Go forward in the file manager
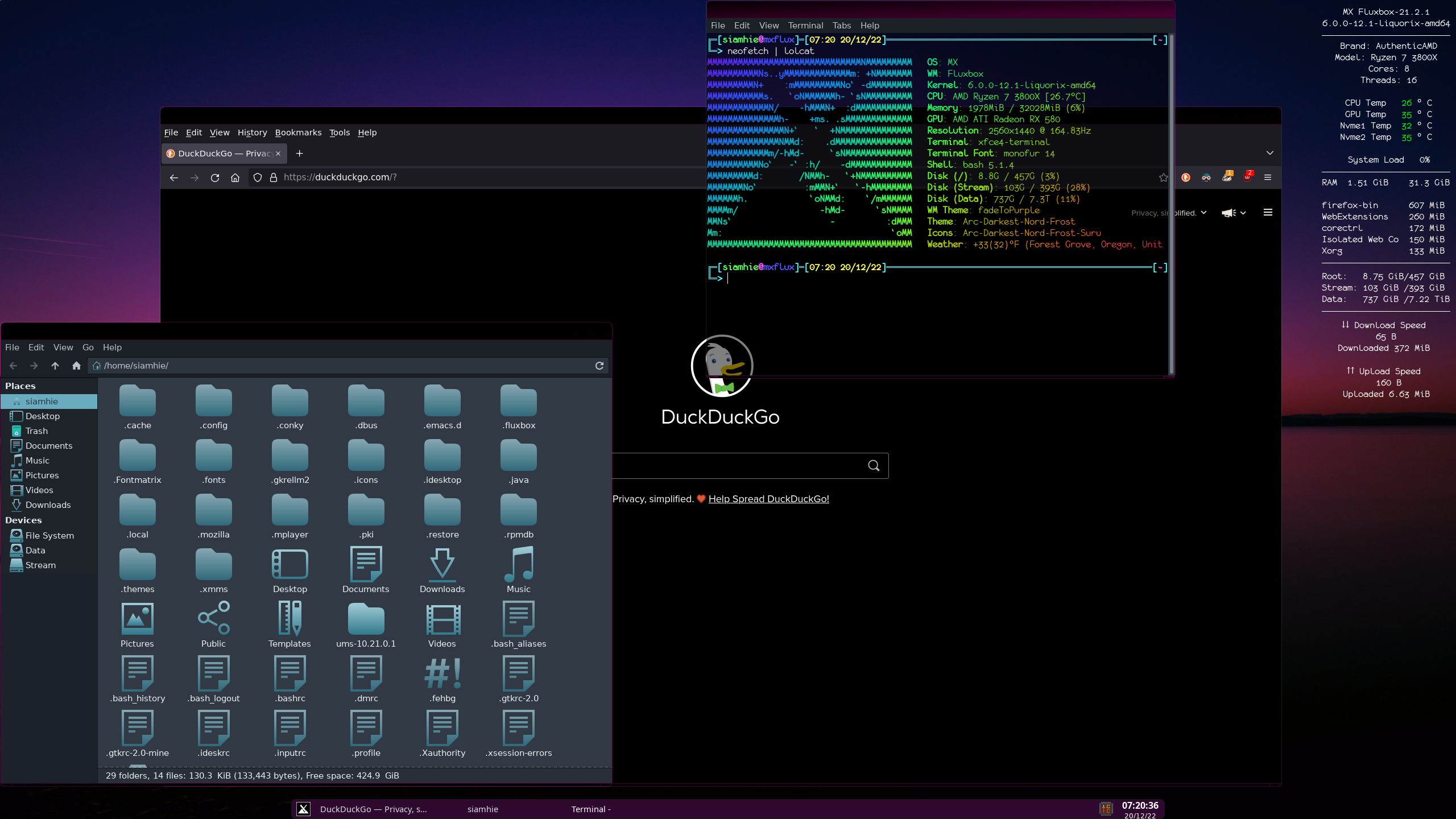The width and height of the screenshot is (1456, 819). [x=34, y=366]
